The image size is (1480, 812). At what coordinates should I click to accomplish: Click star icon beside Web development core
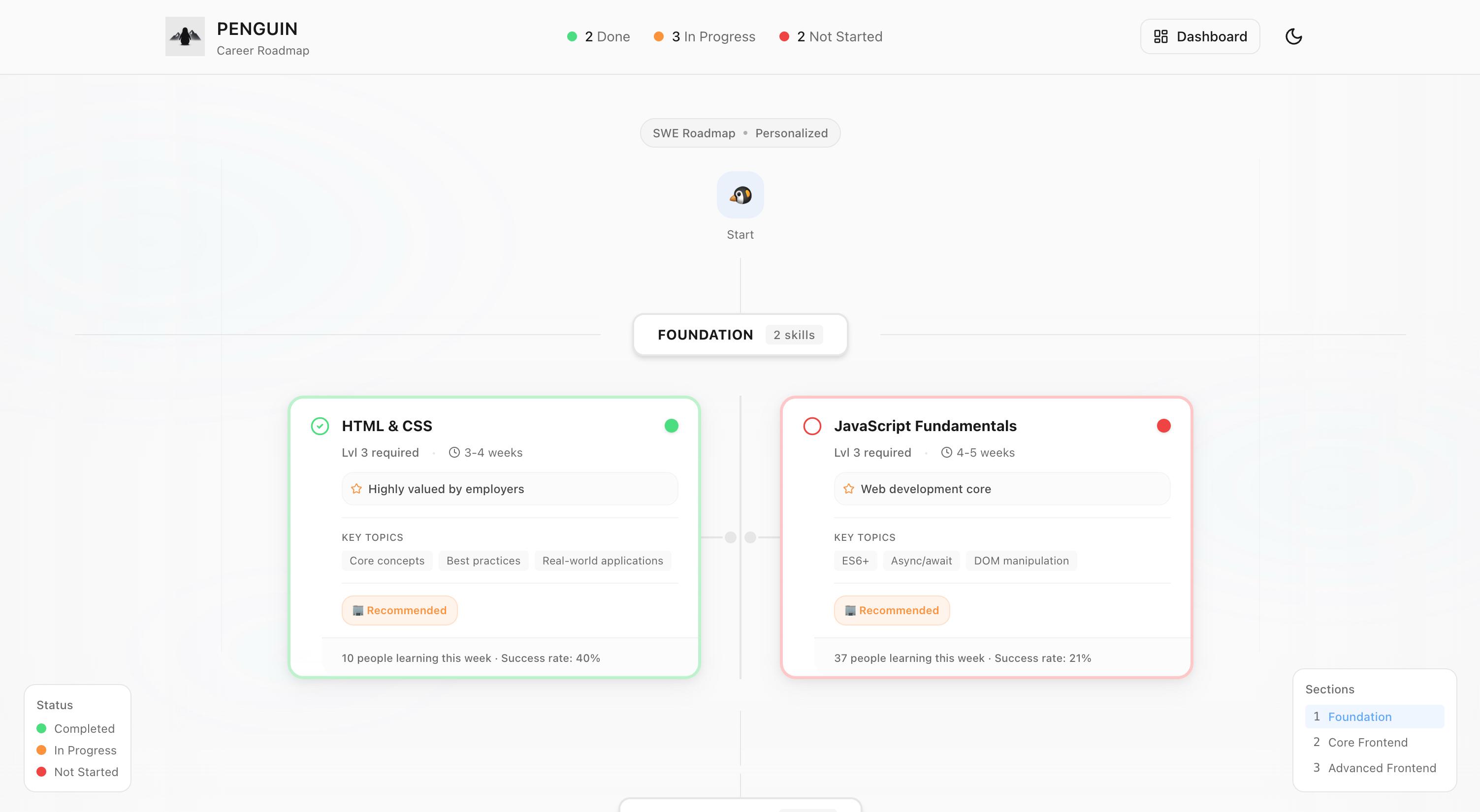(849, 489)
